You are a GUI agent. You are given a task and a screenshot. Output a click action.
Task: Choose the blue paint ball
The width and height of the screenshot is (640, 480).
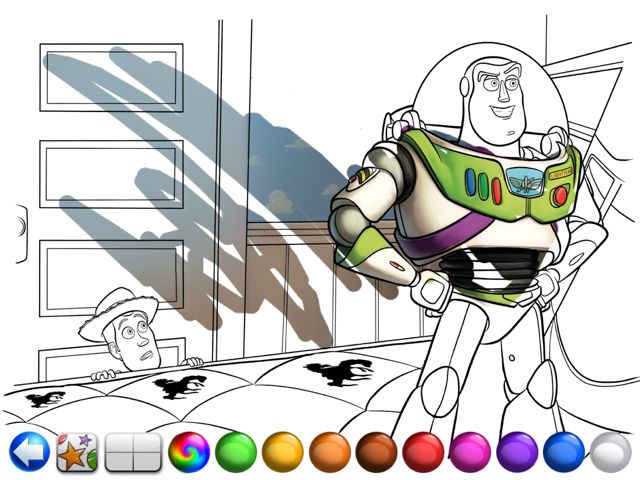[564, 452]
